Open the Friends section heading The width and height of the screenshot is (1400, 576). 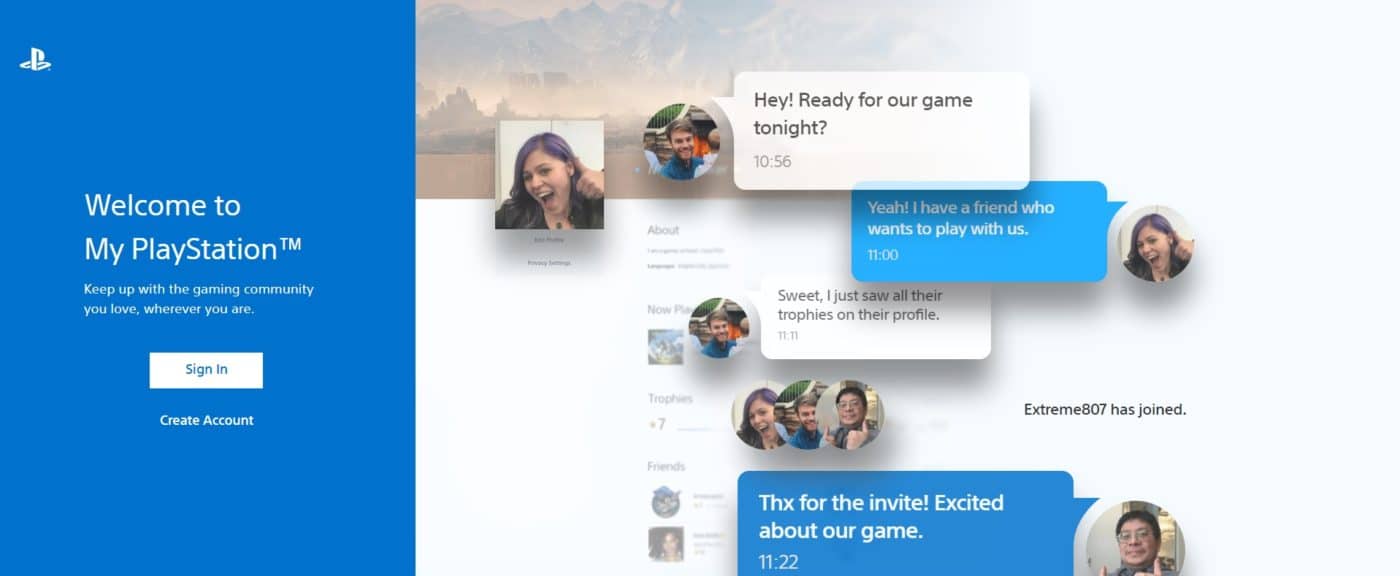tap(666, 466)
